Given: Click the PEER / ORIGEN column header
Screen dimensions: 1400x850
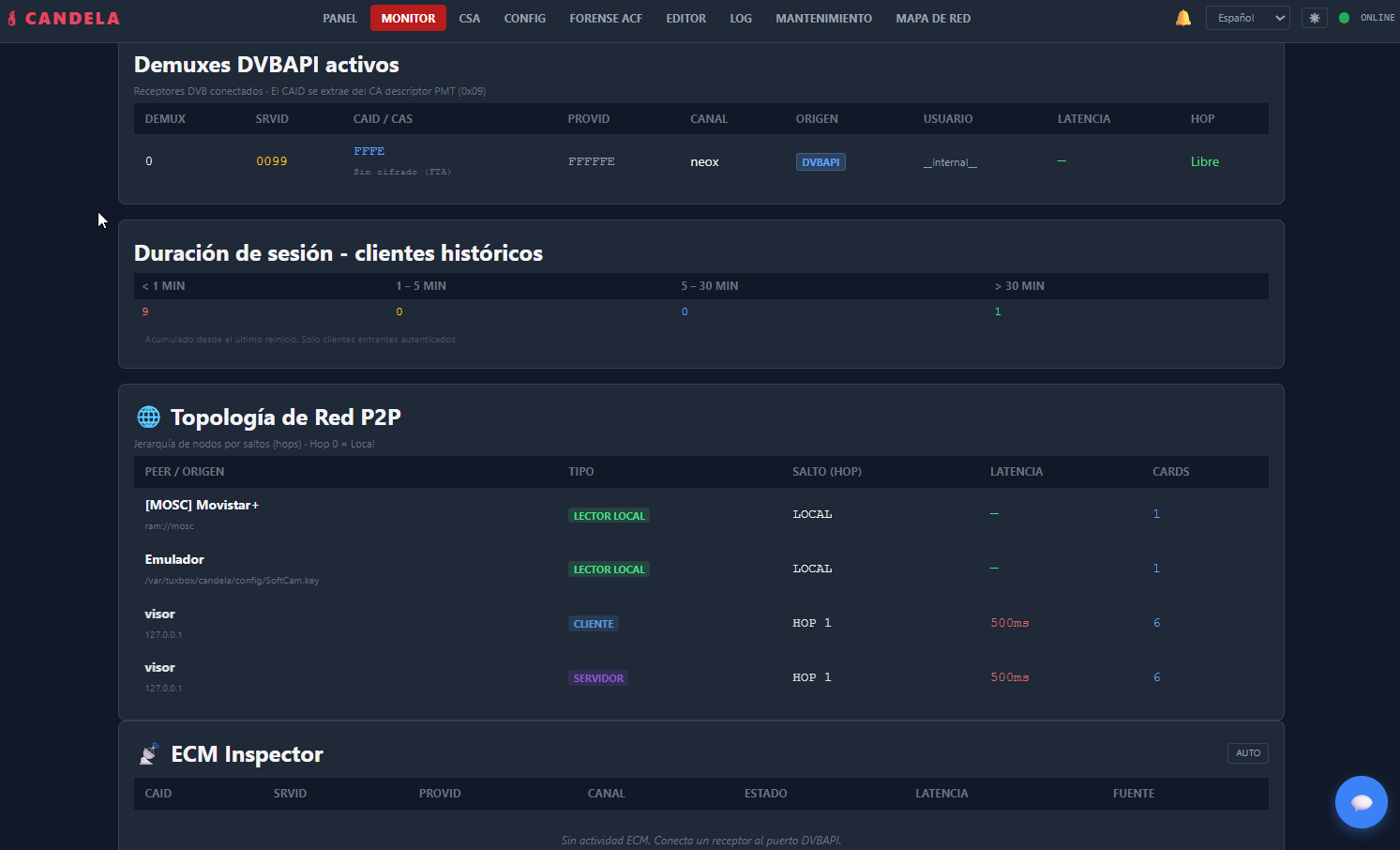Looking at the screenshot, I should coord(185,472).
